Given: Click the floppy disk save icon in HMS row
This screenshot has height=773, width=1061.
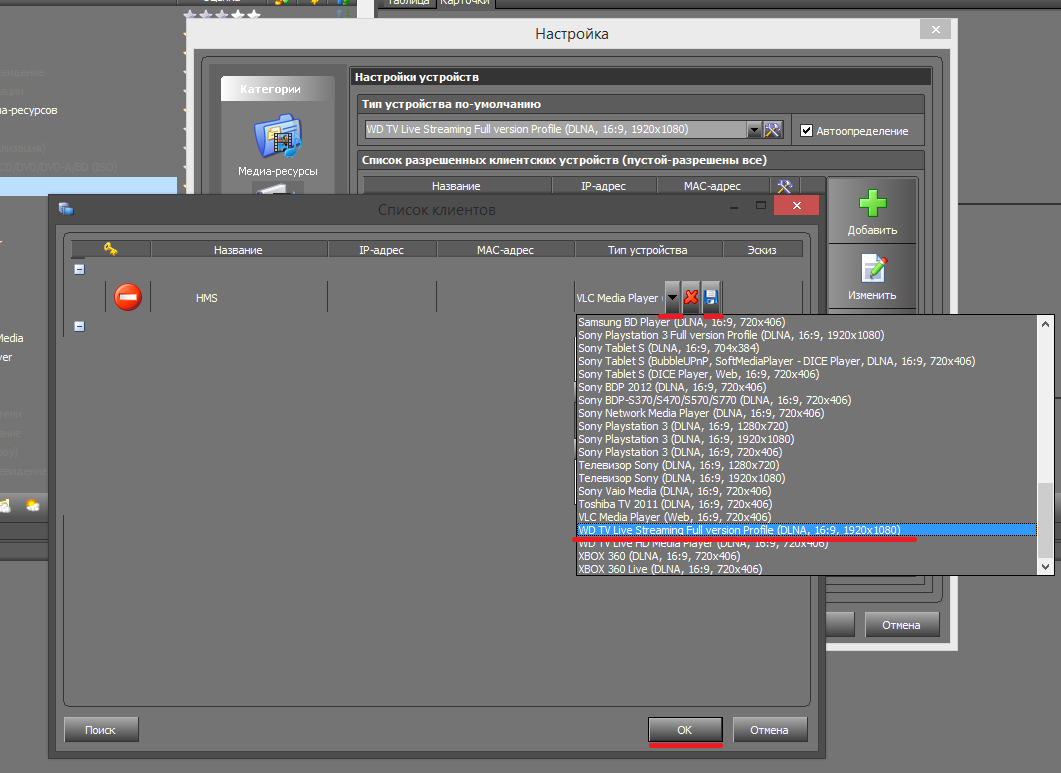Looking at the screenshot, I should [x=710, y=297].
